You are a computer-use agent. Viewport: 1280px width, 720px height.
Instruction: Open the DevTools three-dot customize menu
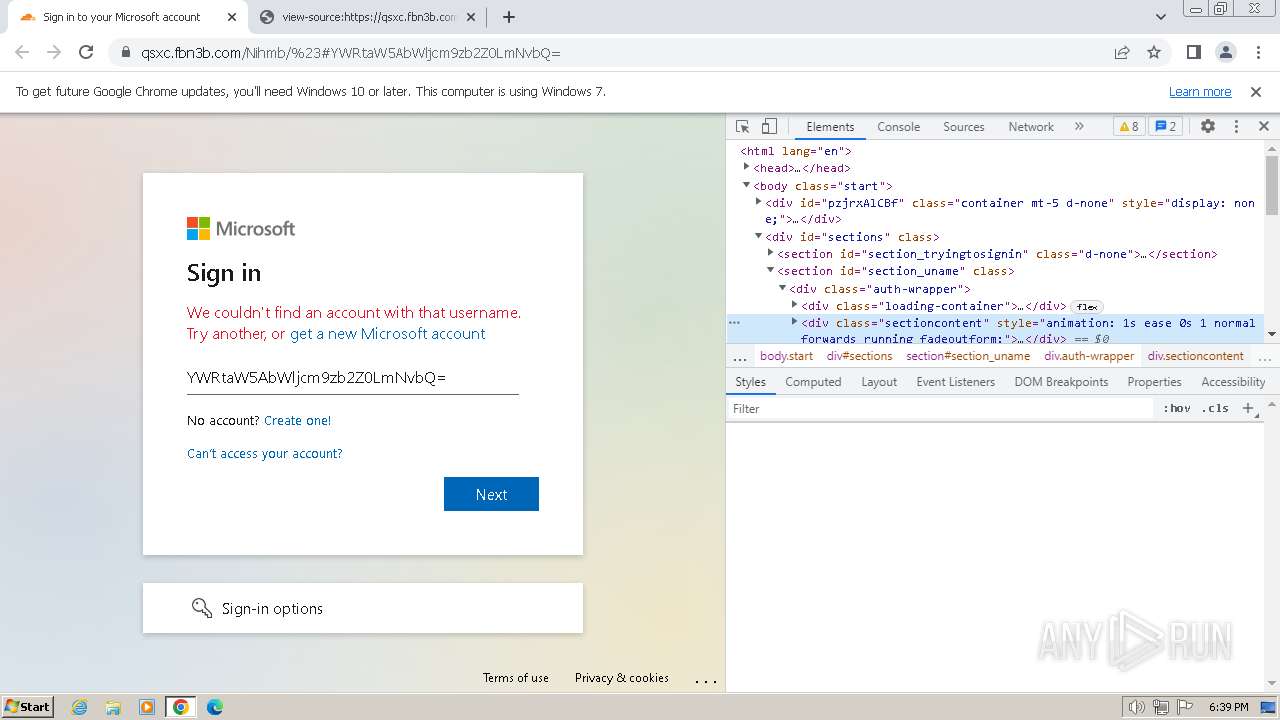1236,126
